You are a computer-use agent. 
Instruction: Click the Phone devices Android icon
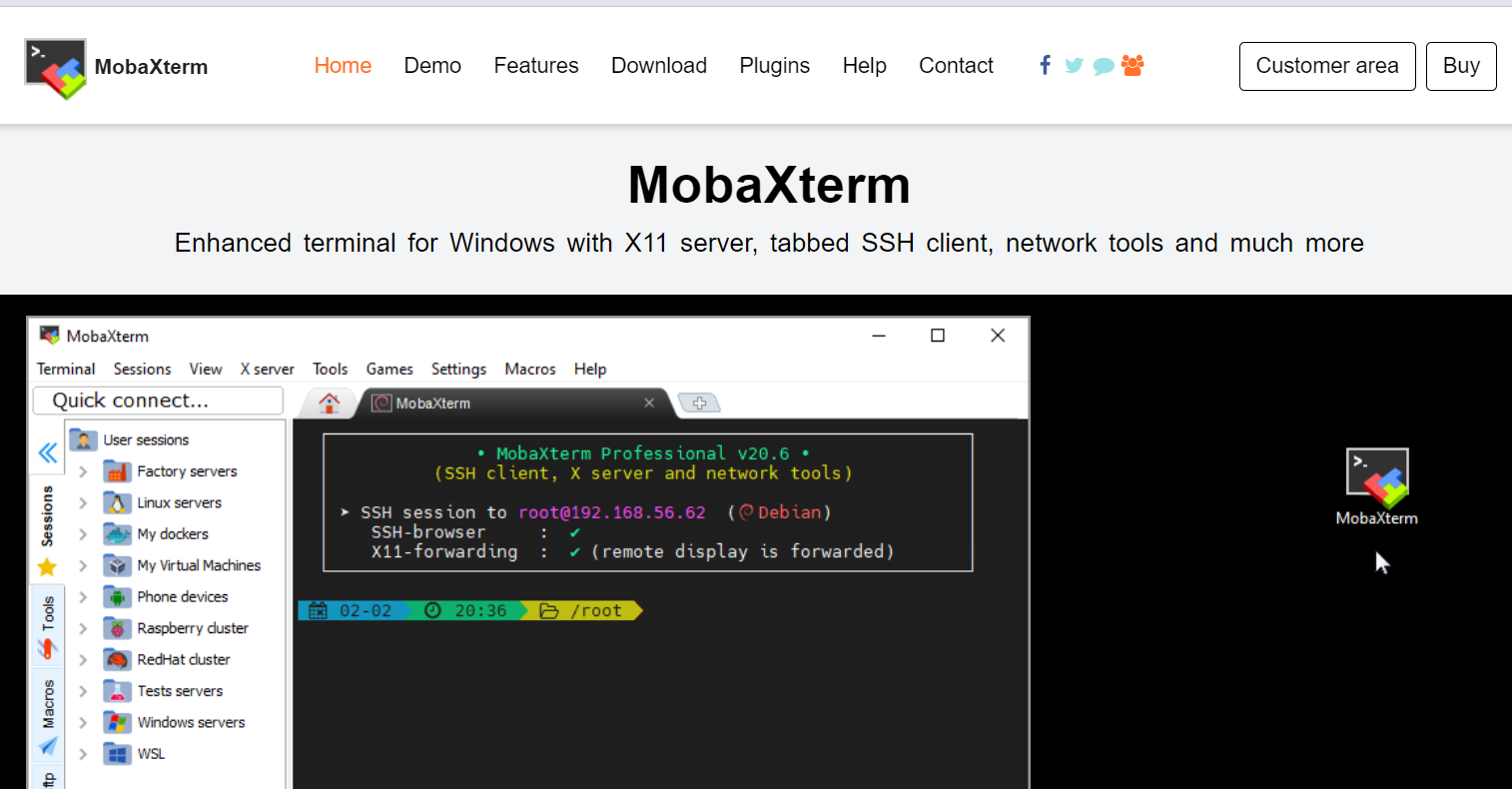tap(117, 597)
